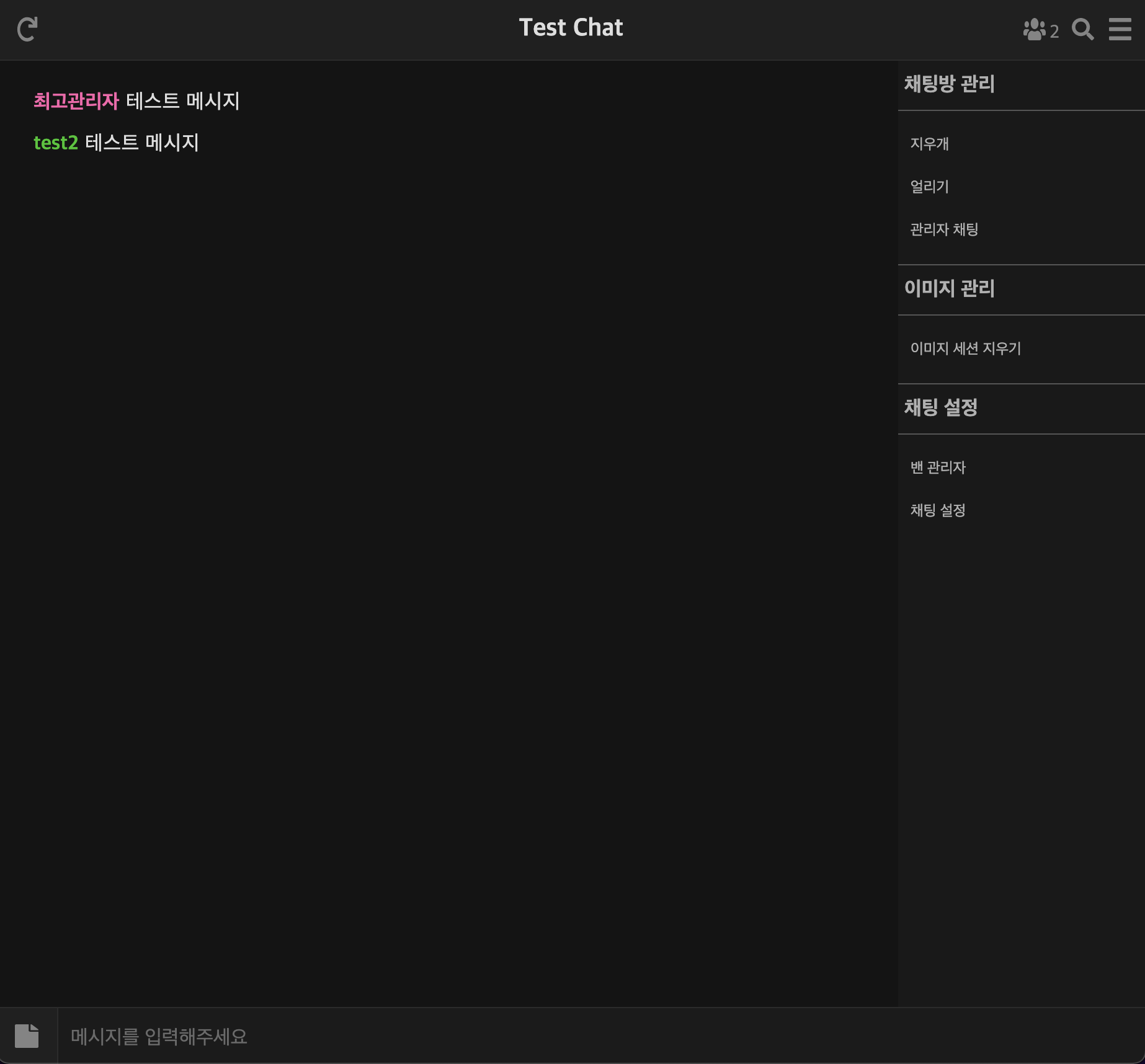This screenshot has width=1145, height=1064.
Task: Click the 채팅 설정 section heading
Action: pos(940,407)
